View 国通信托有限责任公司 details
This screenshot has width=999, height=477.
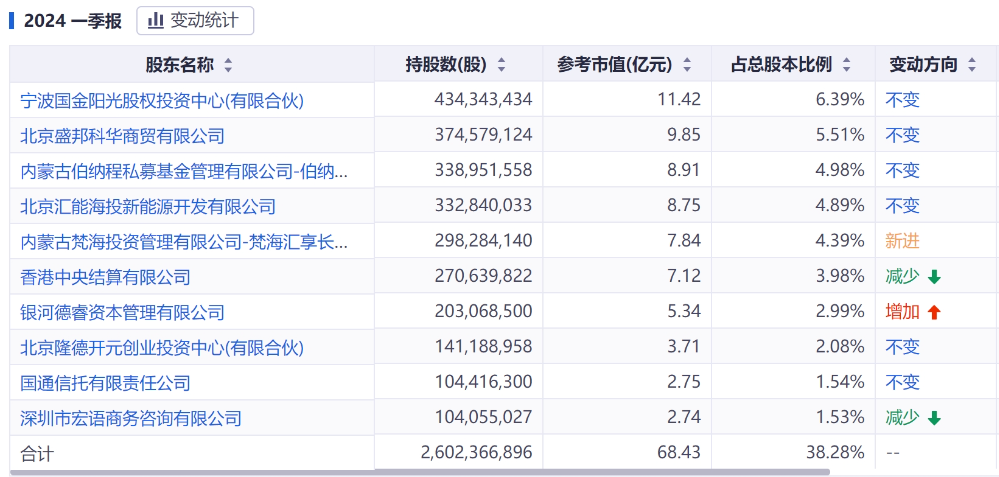105,383
